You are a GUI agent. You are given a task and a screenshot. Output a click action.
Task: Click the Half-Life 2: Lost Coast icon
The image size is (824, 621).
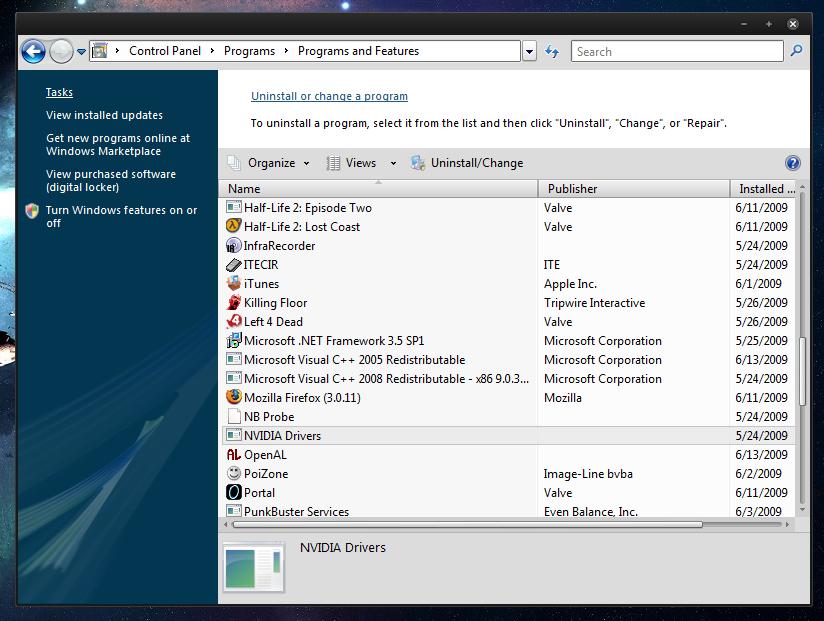[234, 226]
